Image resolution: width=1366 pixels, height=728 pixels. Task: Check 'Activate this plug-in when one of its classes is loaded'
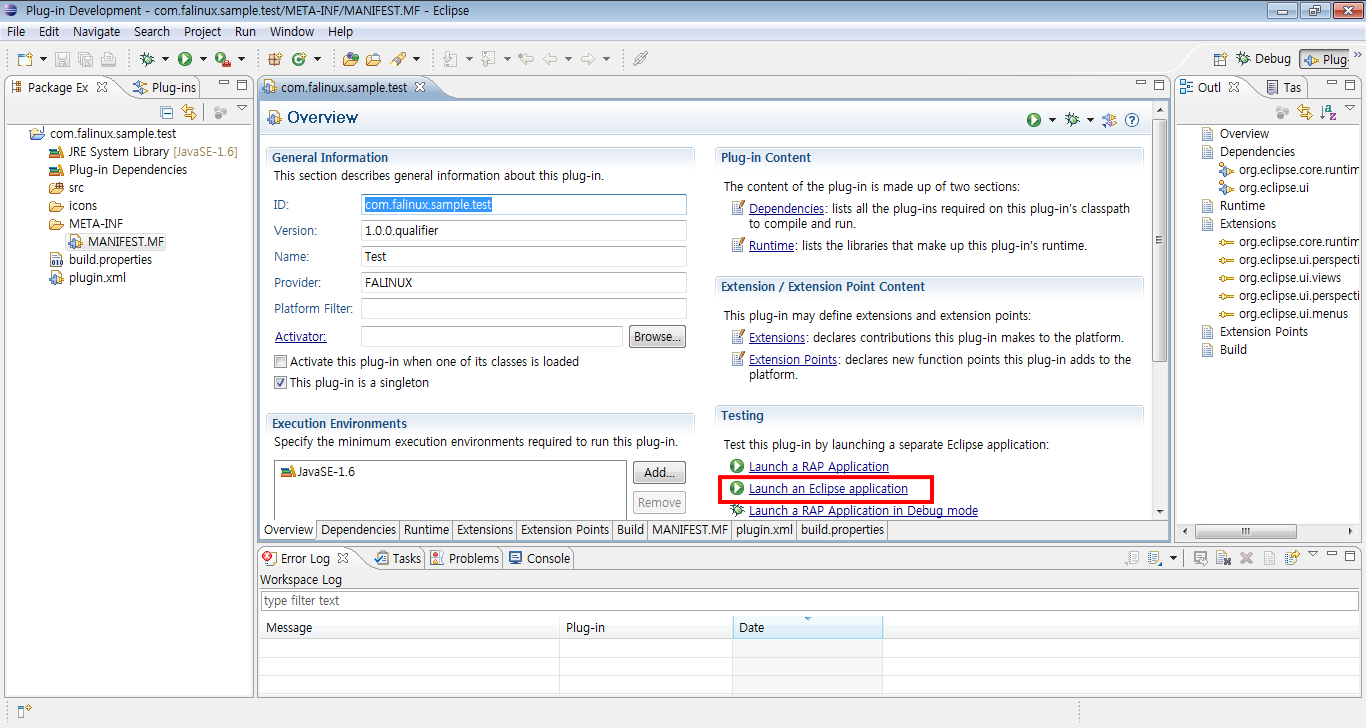[x=281, y=362]
